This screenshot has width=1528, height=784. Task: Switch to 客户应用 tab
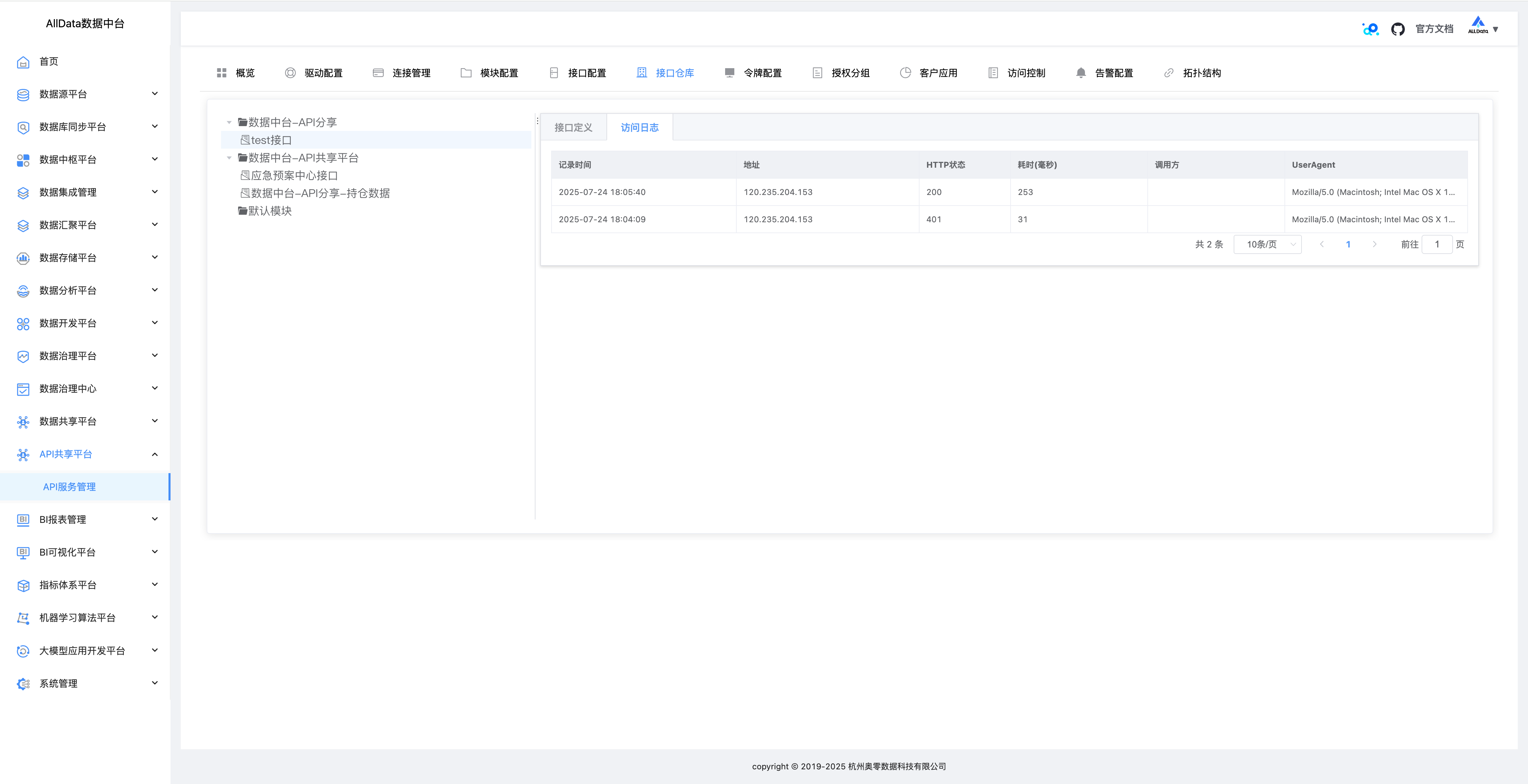click(928, 73)
